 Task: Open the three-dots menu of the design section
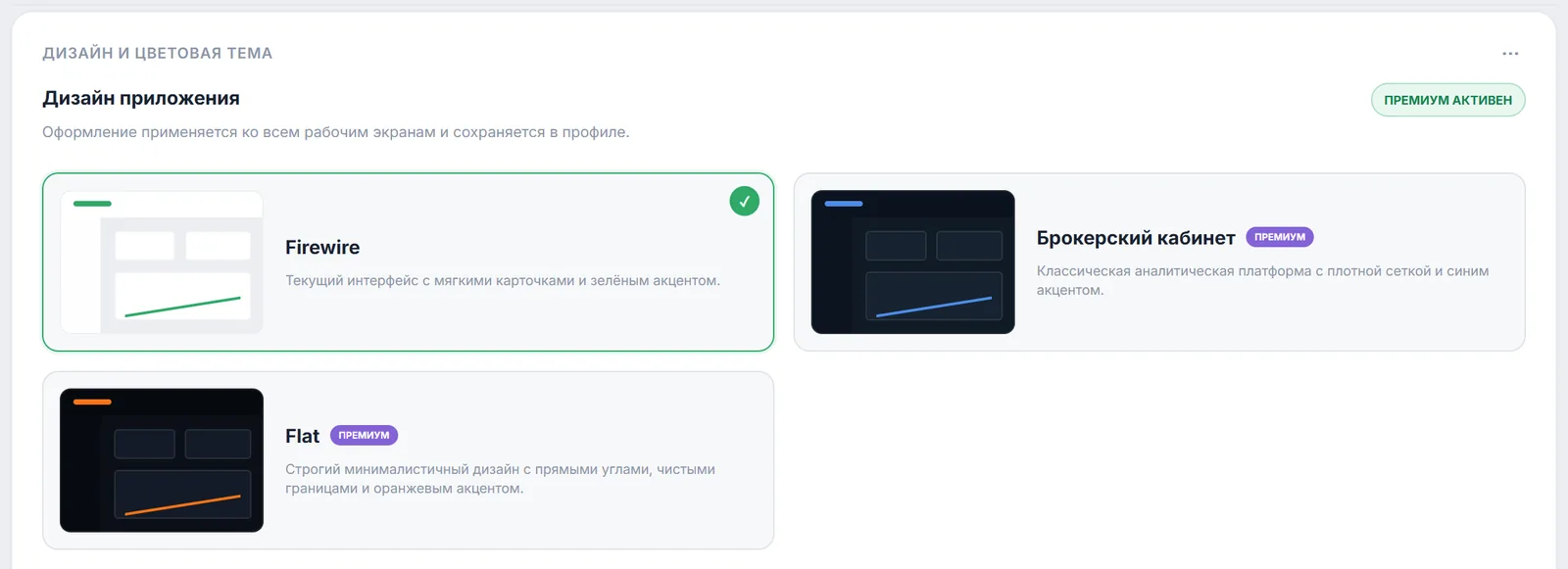[x=1510, y=54]
